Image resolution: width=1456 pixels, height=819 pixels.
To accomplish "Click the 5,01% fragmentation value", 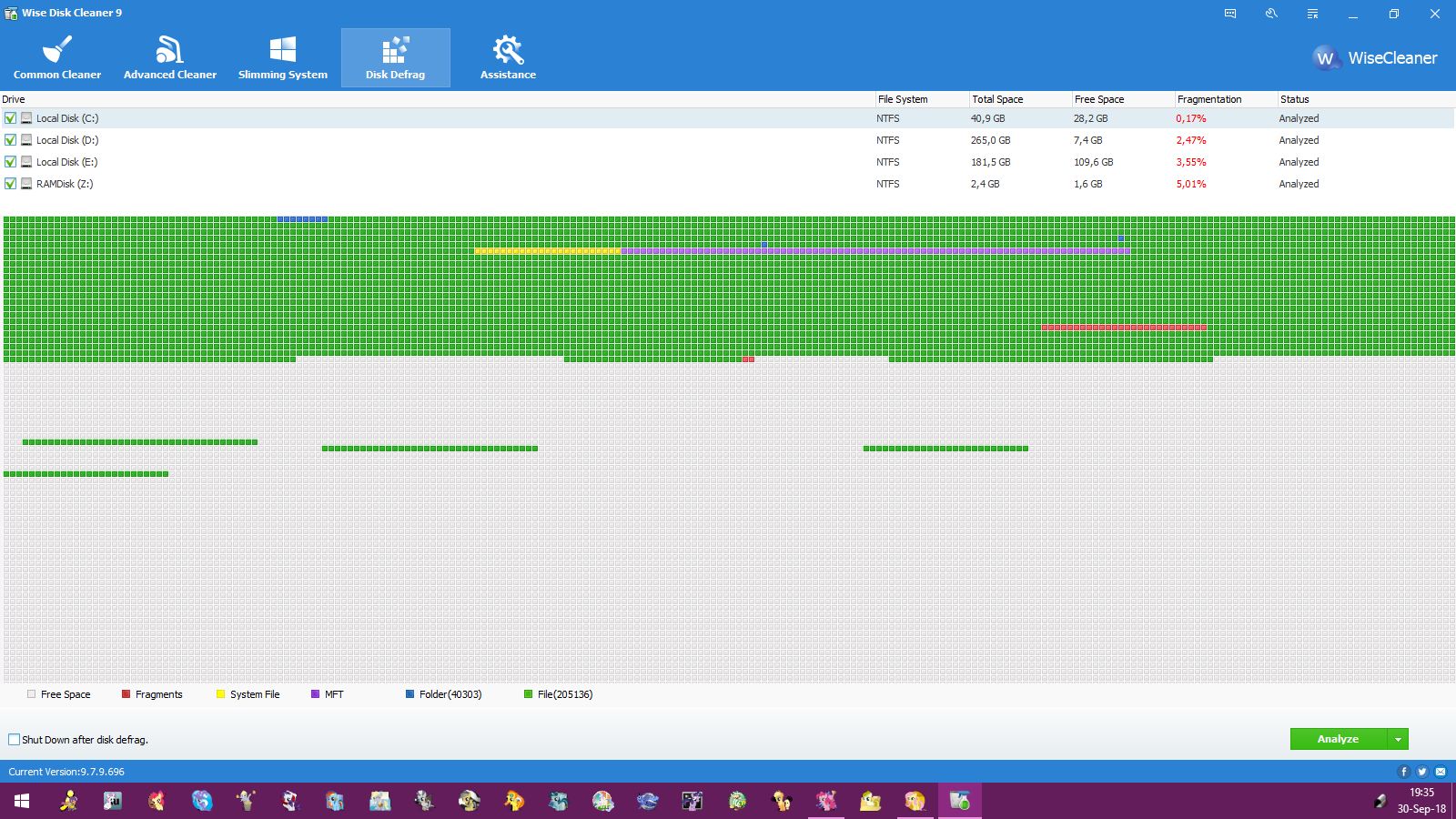I will (1191, 184).
